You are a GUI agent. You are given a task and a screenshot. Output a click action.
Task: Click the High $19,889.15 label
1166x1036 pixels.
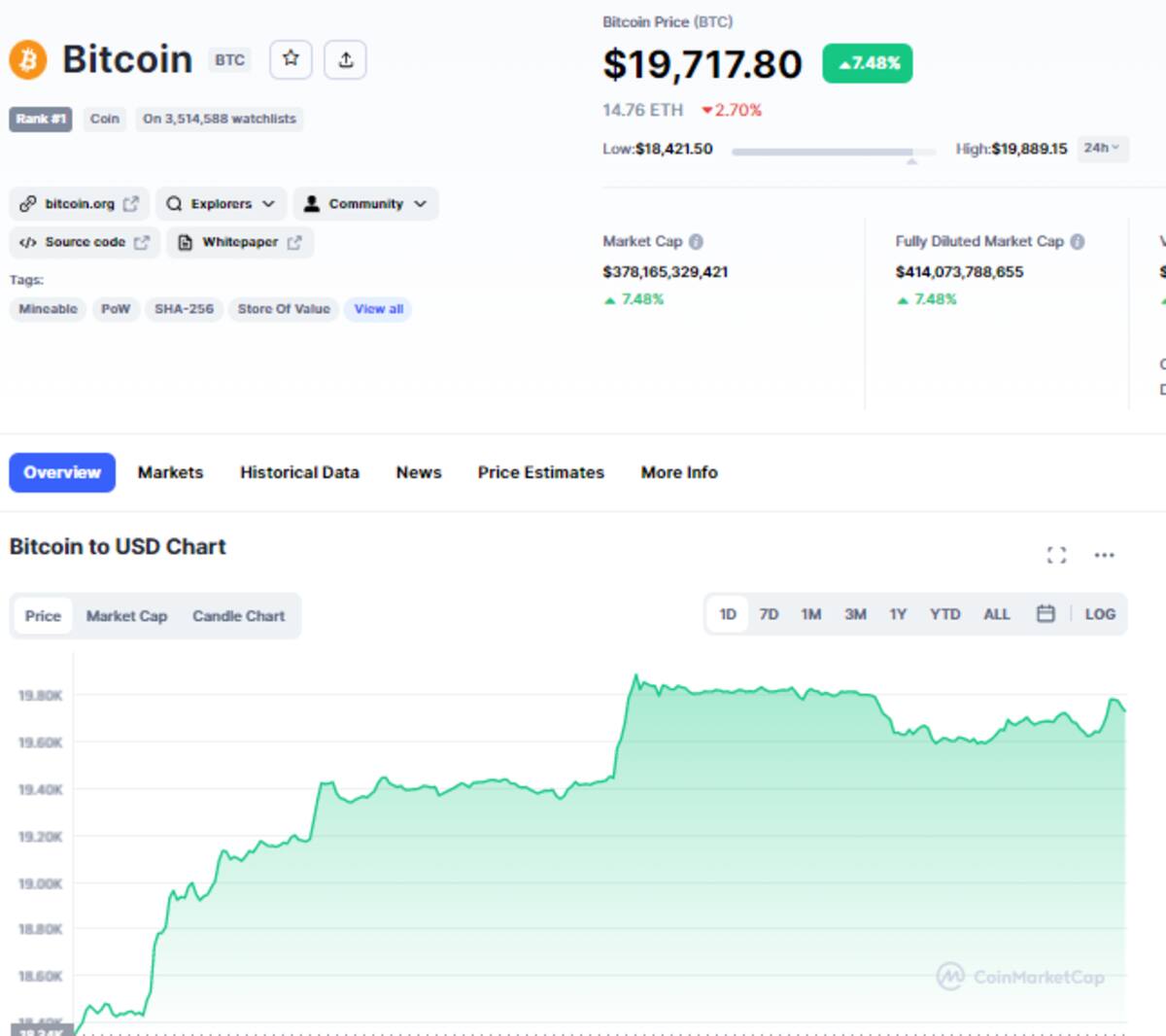click(x=1011, y=149)
